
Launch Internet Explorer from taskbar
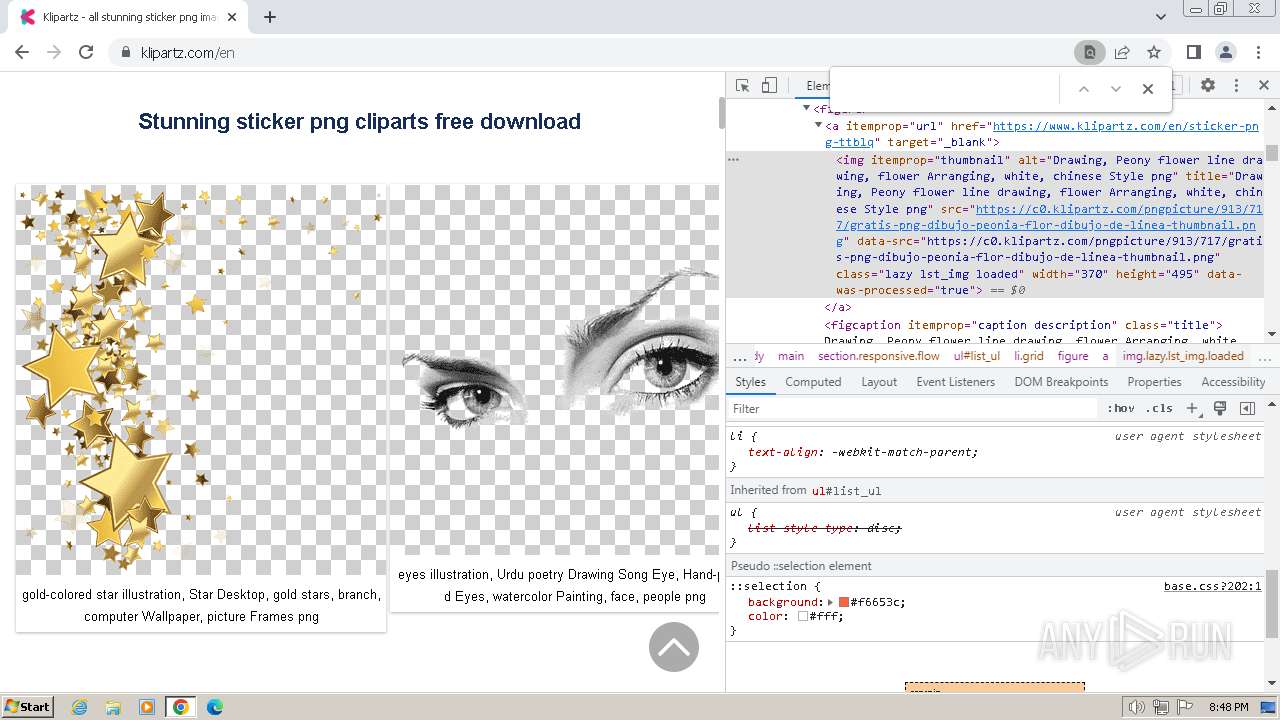[x=80, y=707]
